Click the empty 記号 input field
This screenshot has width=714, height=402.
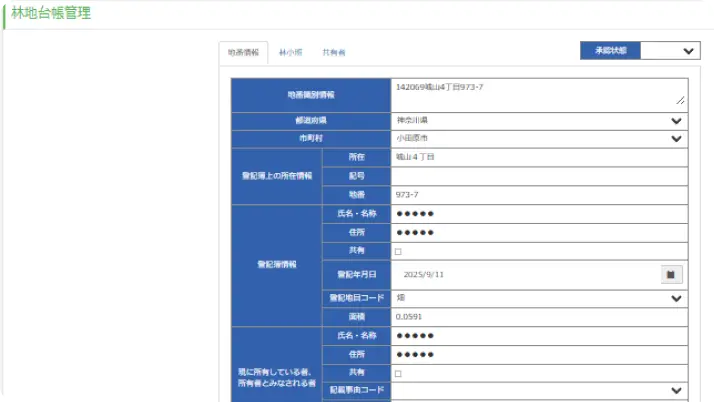(538, 176)
